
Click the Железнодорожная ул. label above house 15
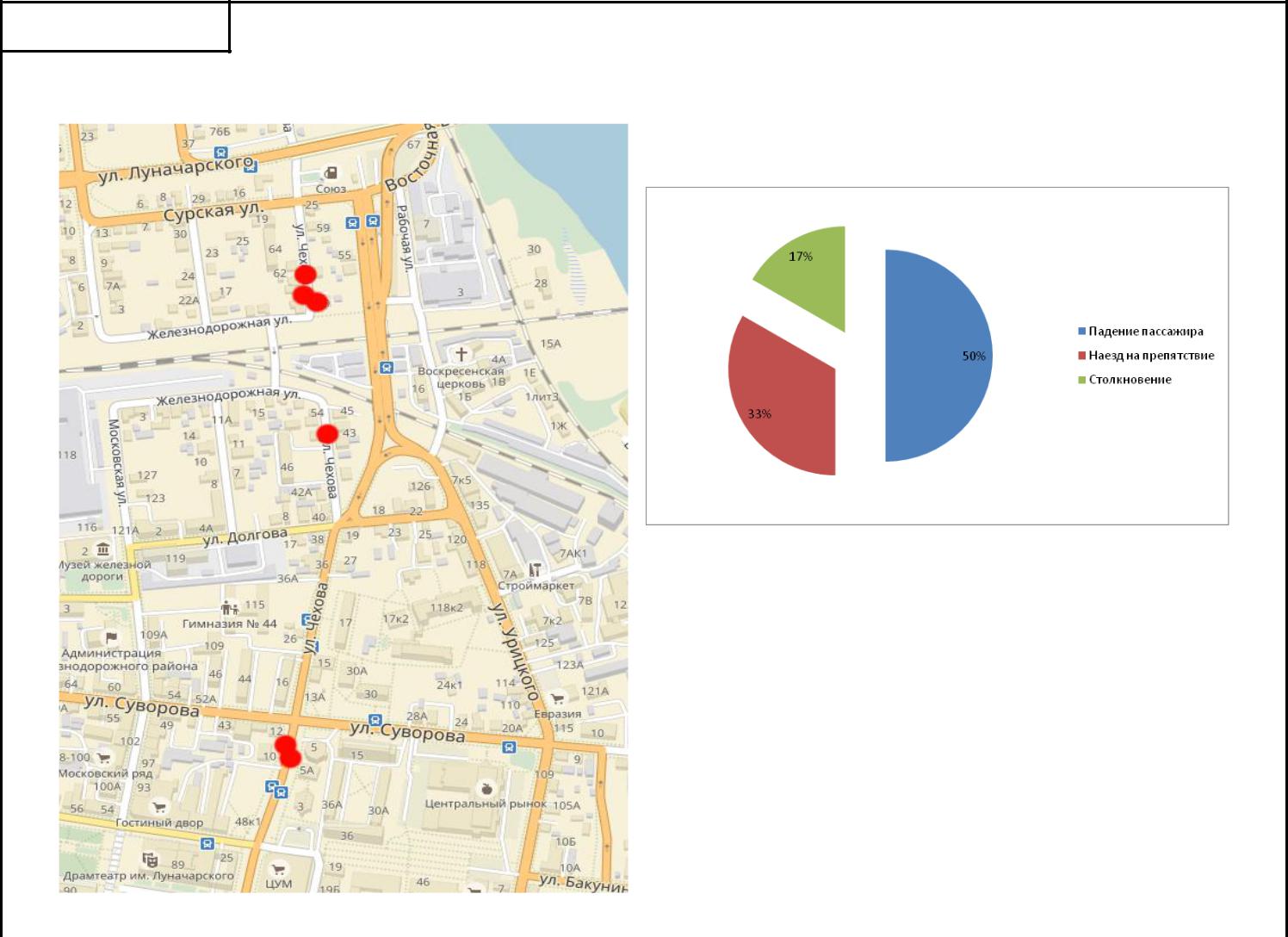pyautogui.click(x=228, y=397)
